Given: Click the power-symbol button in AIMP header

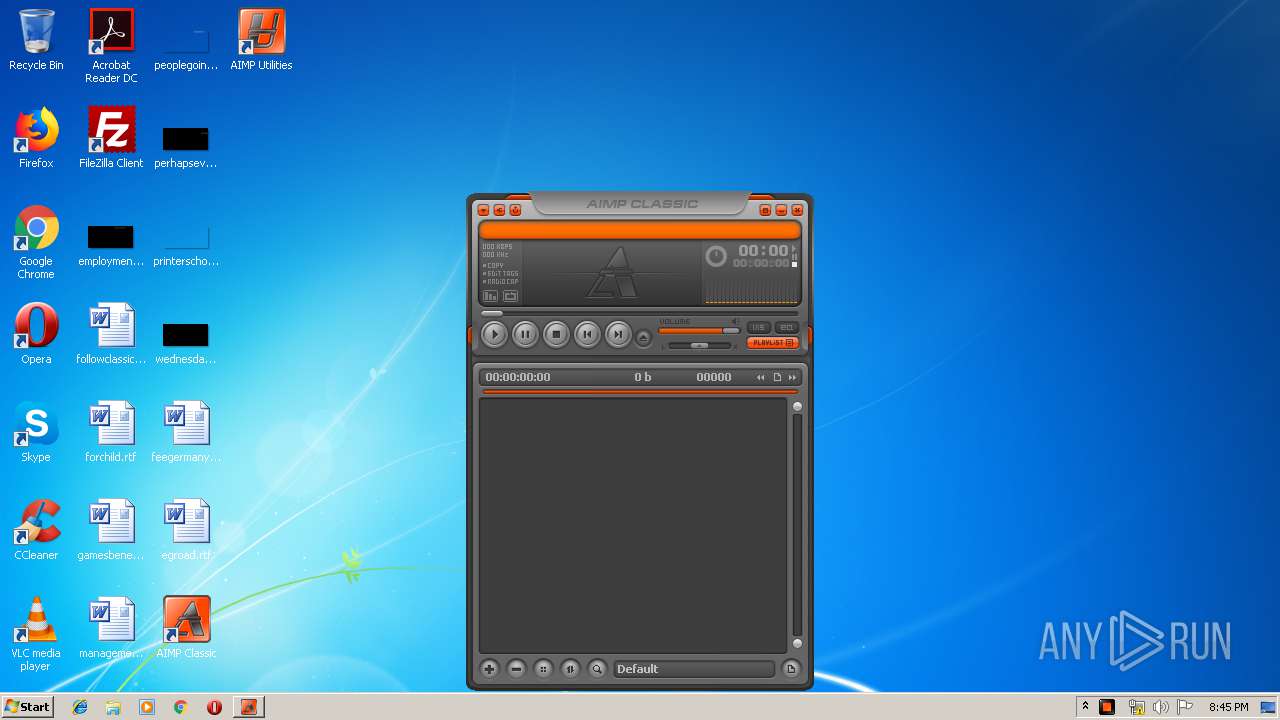Looking at the screenshot, I should pos(515,210).
